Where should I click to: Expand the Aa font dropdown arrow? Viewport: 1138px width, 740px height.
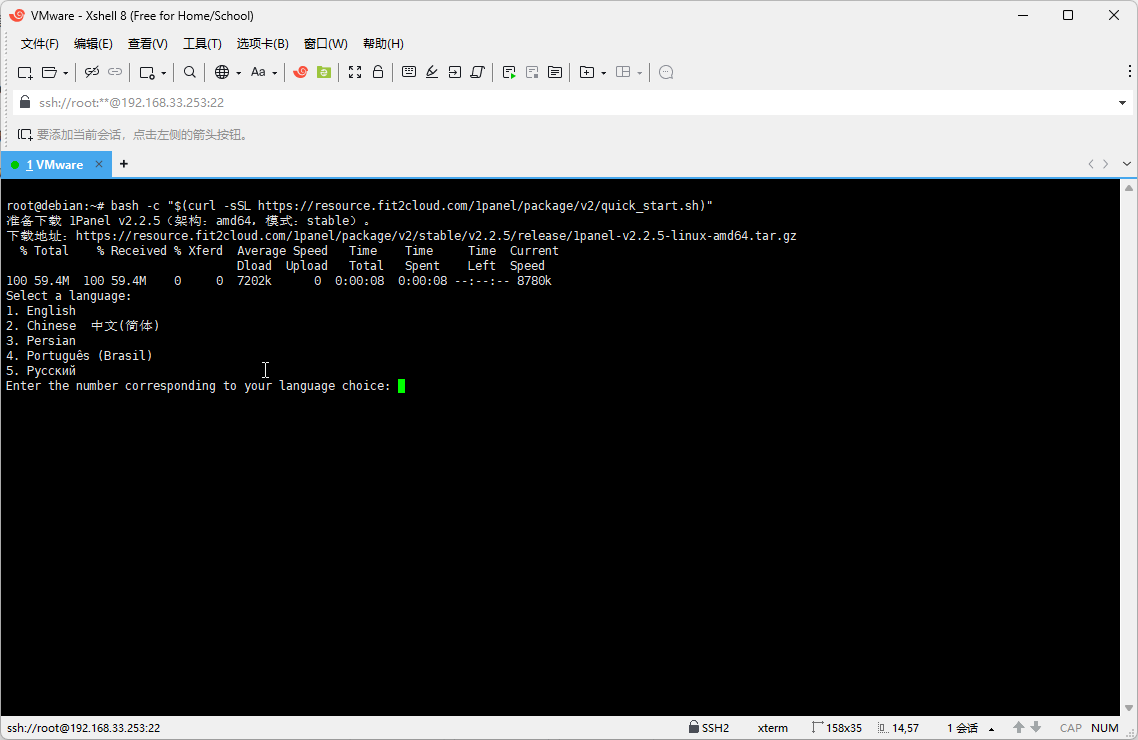274,73
